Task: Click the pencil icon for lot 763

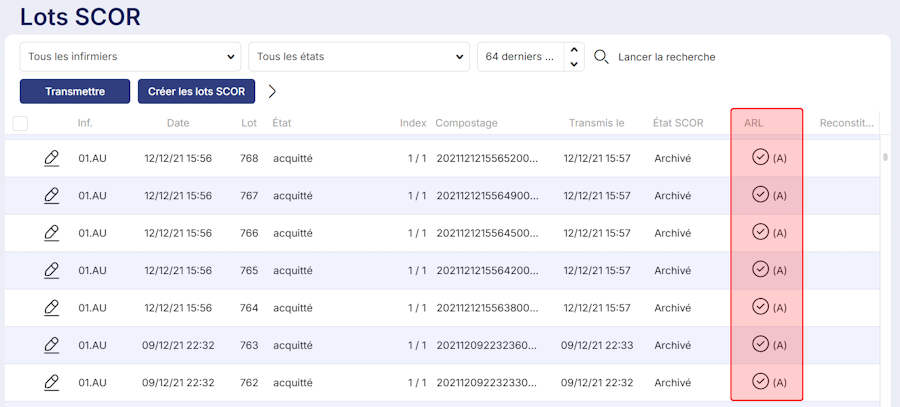Action: tap(52, 345)
